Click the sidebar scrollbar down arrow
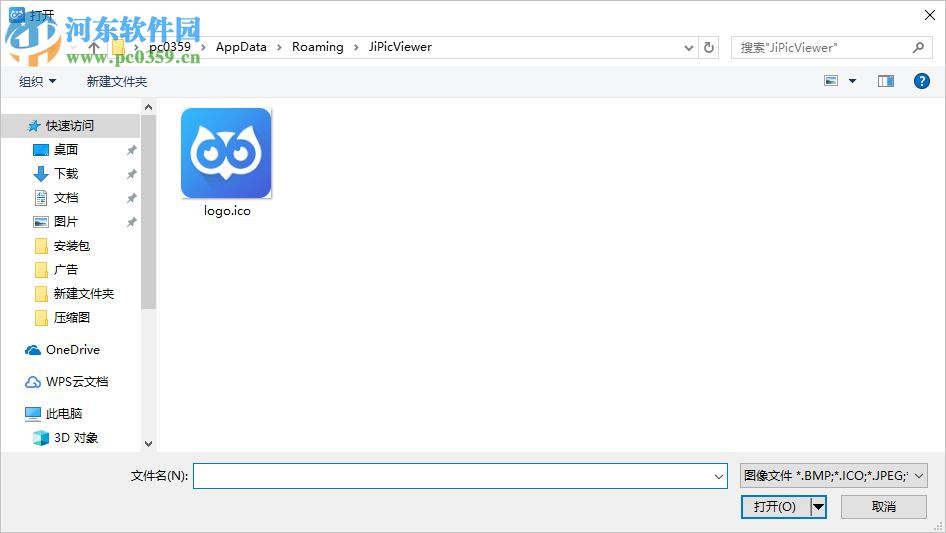This screenshot has height=533, width=946. coord(148,444)
